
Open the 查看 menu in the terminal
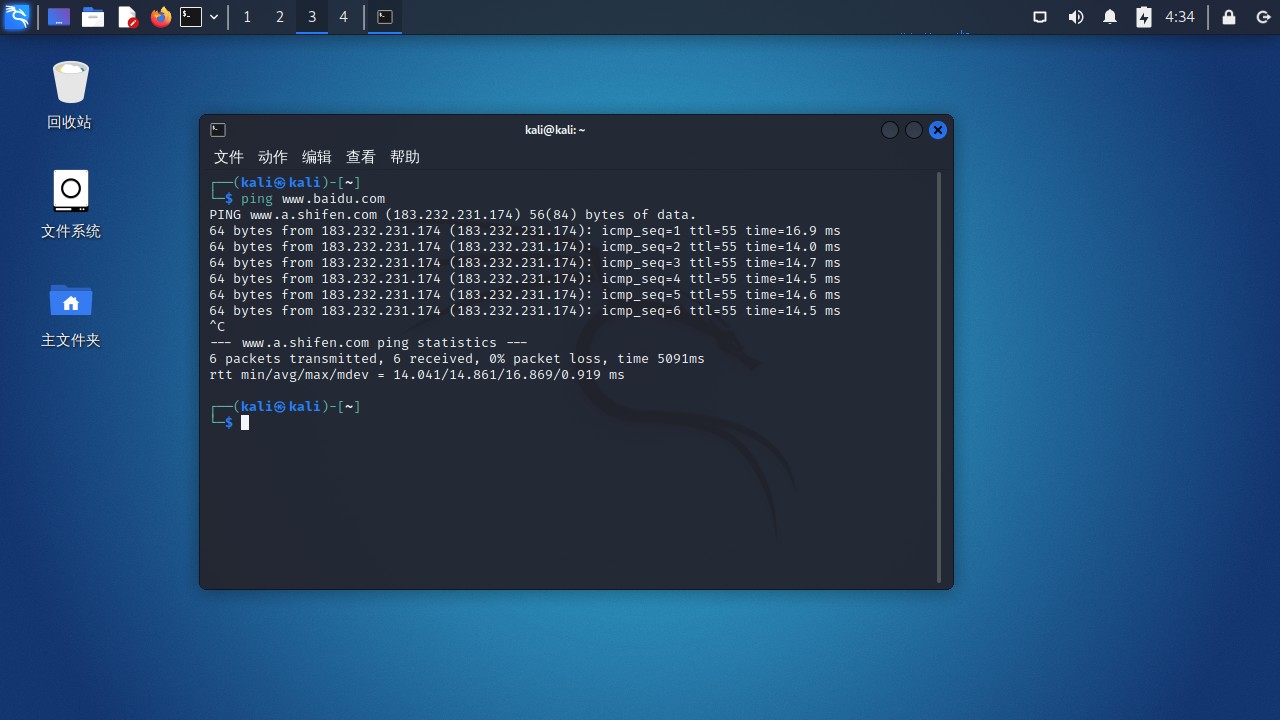point(360,157)
